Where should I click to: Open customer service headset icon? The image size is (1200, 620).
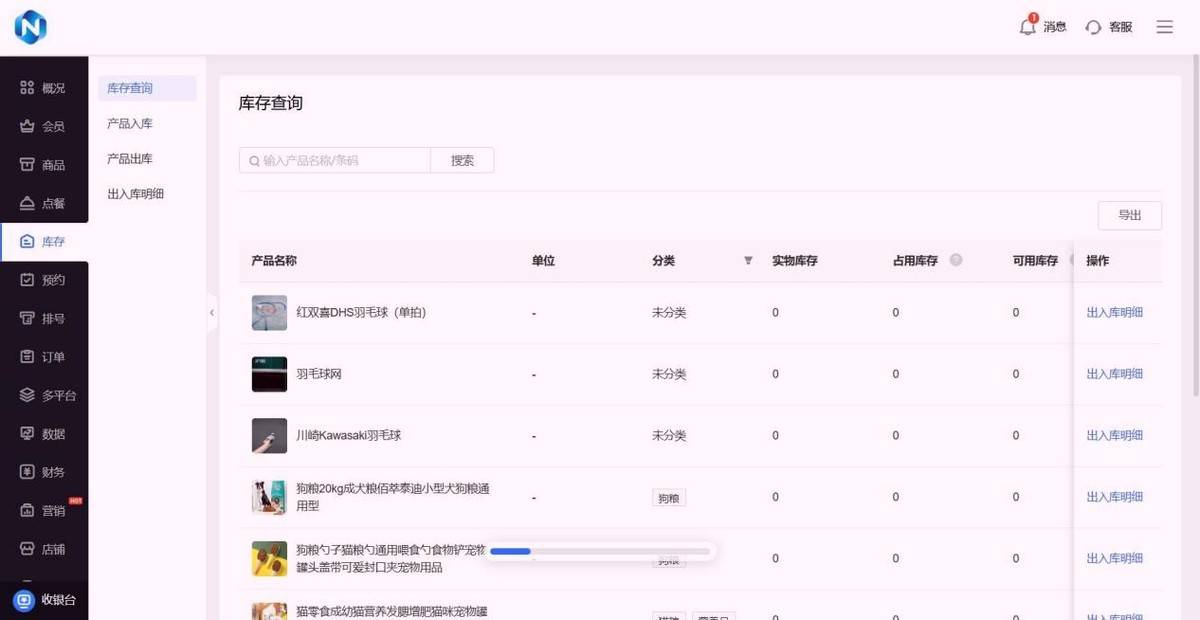(1094, 27)
